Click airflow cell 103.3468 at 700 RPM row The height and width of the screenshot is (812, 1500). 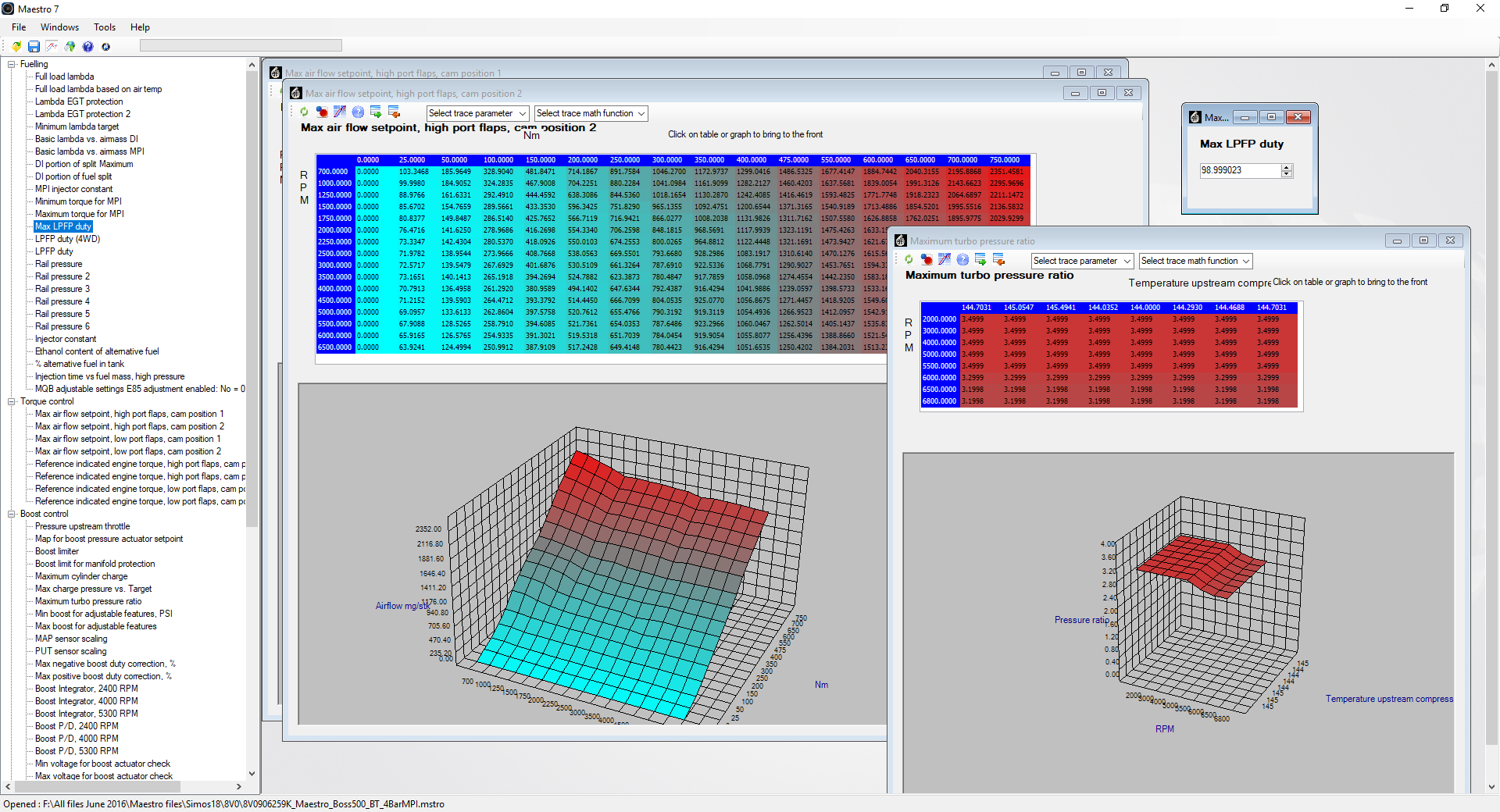413,172
